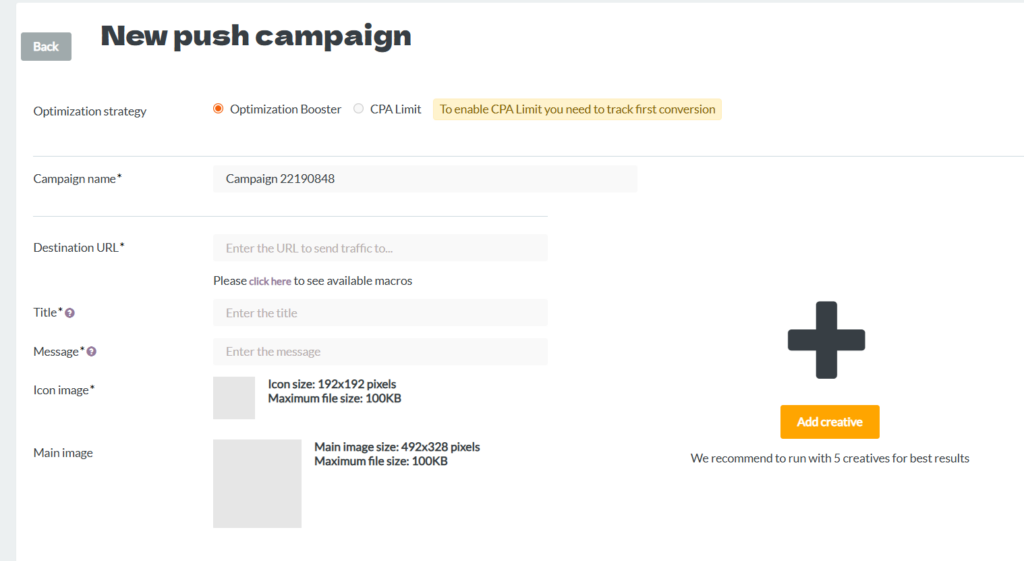Click the yellow CPA Limit notice
Image resolution: width=1024 pixels, height=561 pixels.
click(x=577, y=109)
